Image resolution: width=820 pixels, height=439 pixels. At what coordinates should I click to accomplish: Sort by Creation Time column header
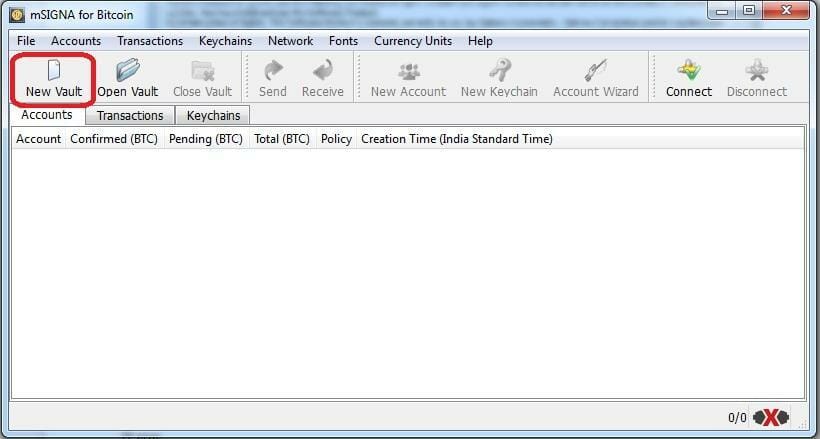[457, 139]
